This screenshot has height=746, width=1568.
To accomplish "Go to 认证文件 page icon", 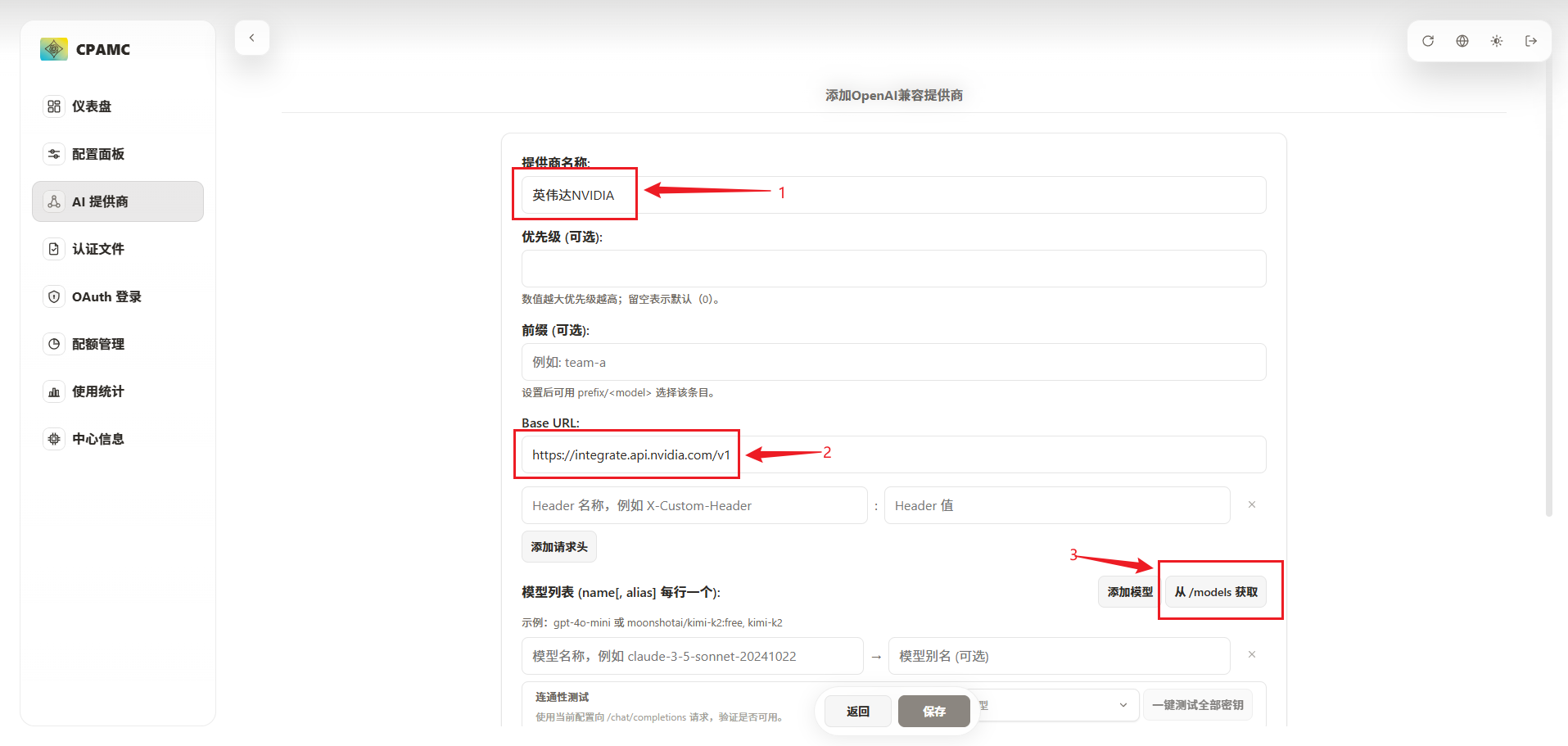I will [x=54, y=249].
